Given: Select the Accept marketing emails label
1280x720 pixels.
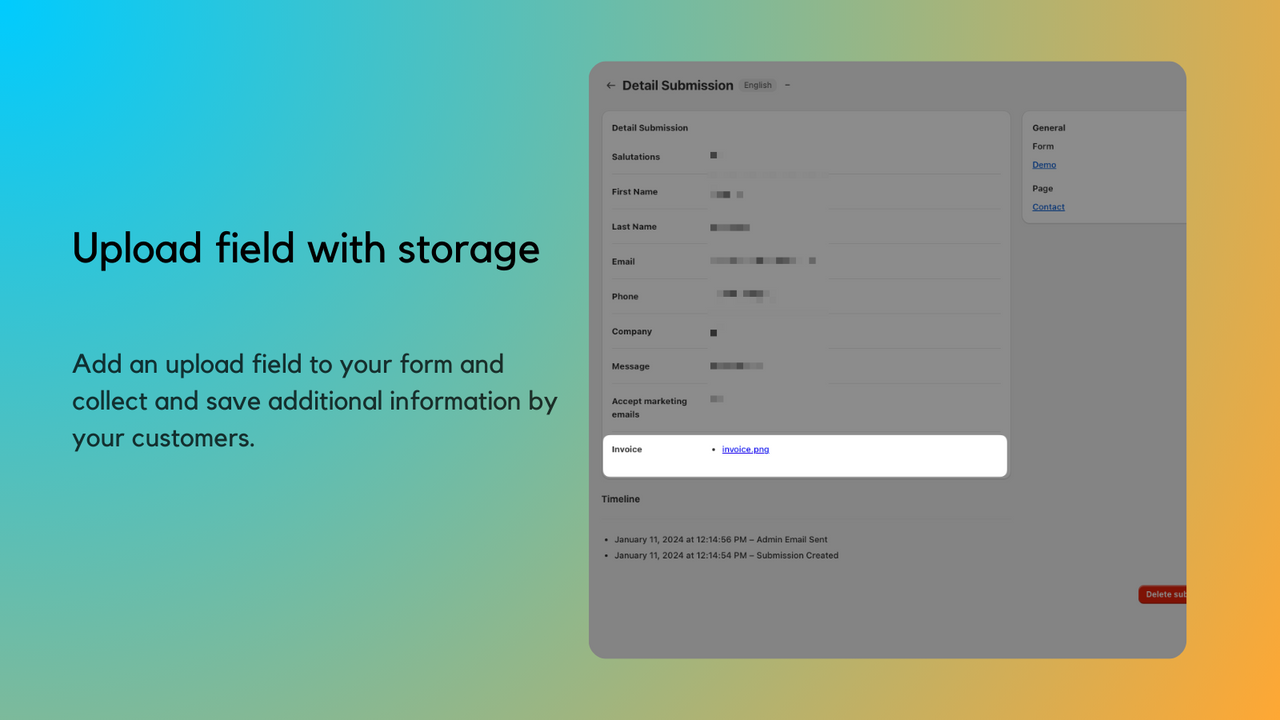Looking at the screenshot, I should (649, 408).
